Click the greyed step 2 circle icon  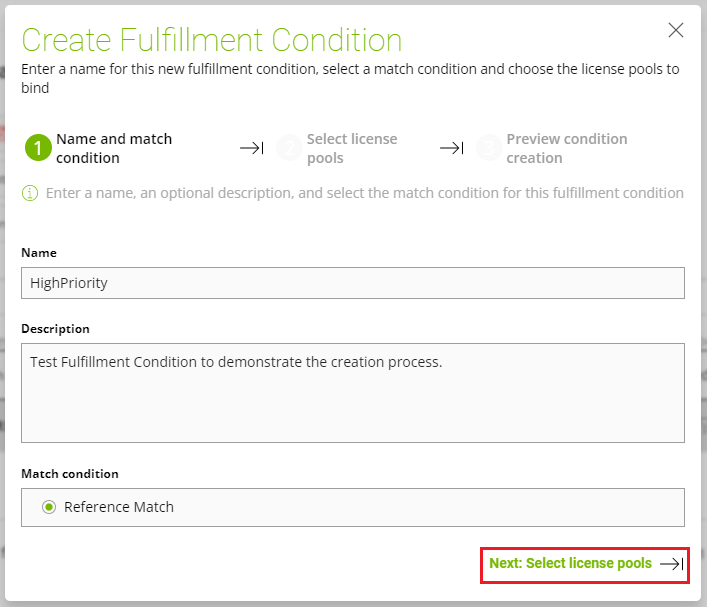pyautogui.click(x=289, y=149)
